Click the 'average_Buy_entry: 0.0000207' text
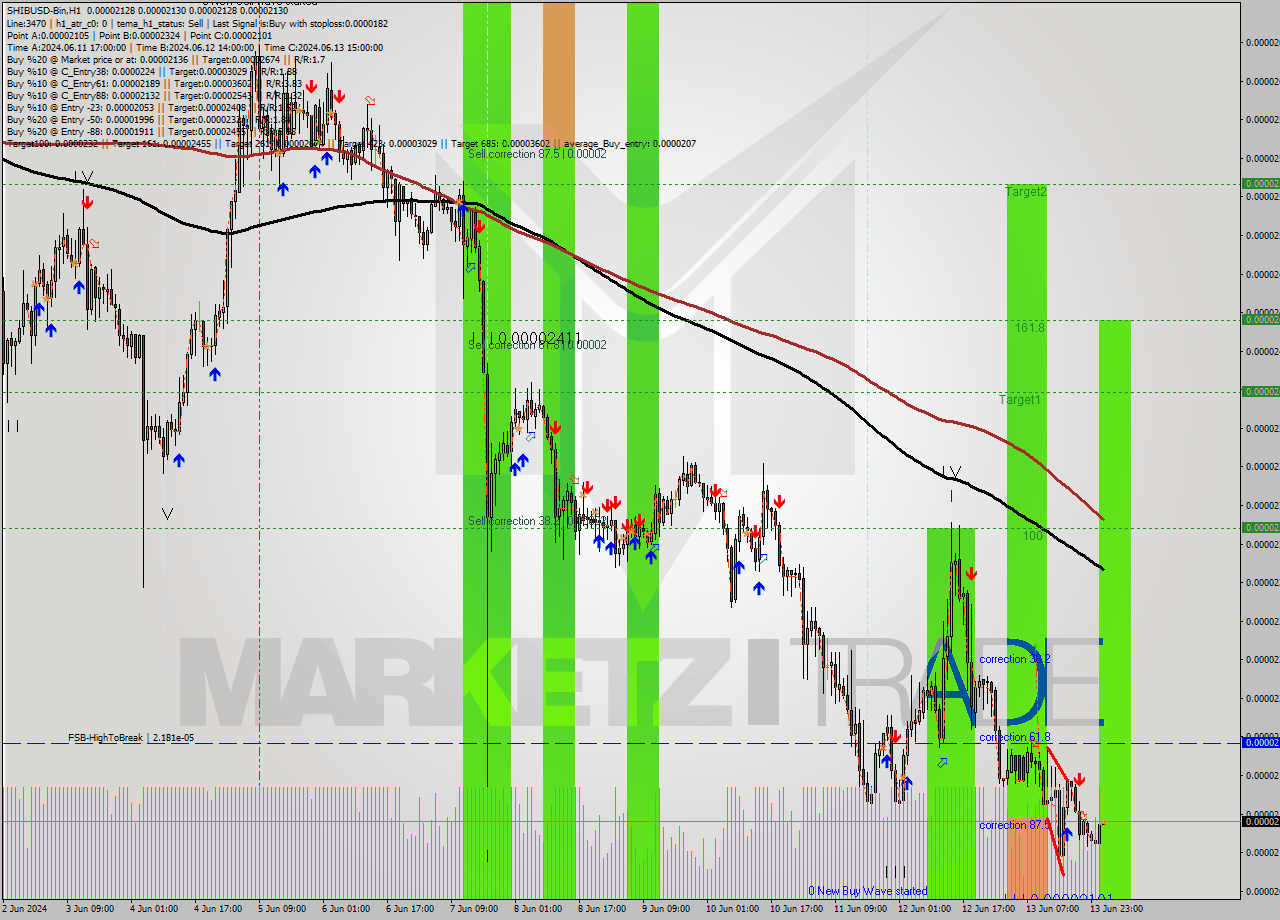Viewport: 1280px width, 920px height. pyautogui.click(x=628, y=143)
